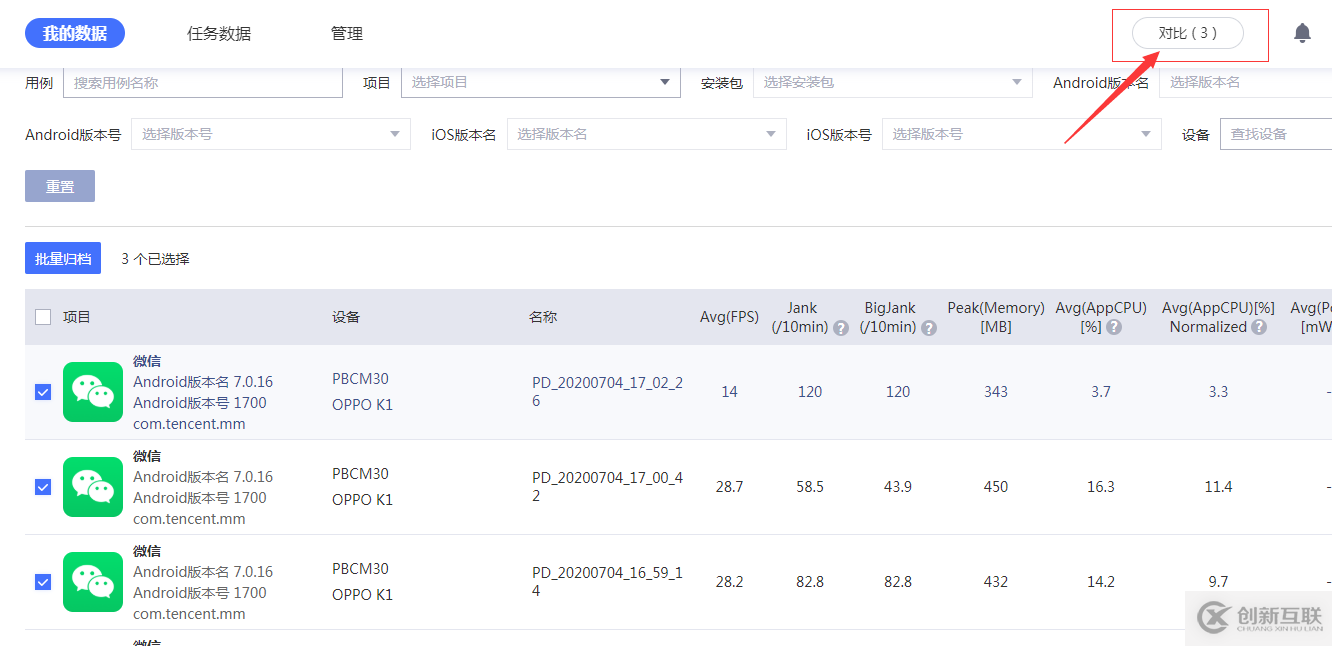This screenshot has height=646, width=1332.
Task: Click the WeChat icon in the second row
Action: coord(92,486)
